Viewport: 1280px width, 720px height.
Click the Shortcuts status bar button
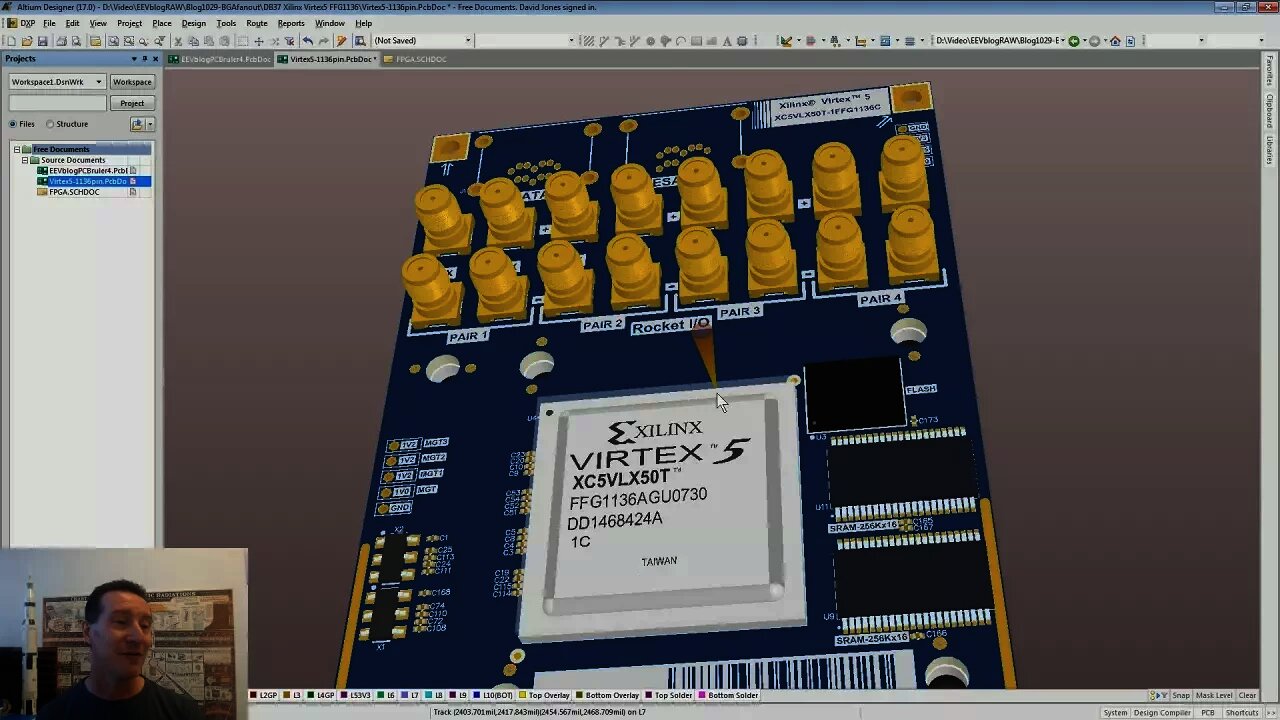click(1241, 713)
